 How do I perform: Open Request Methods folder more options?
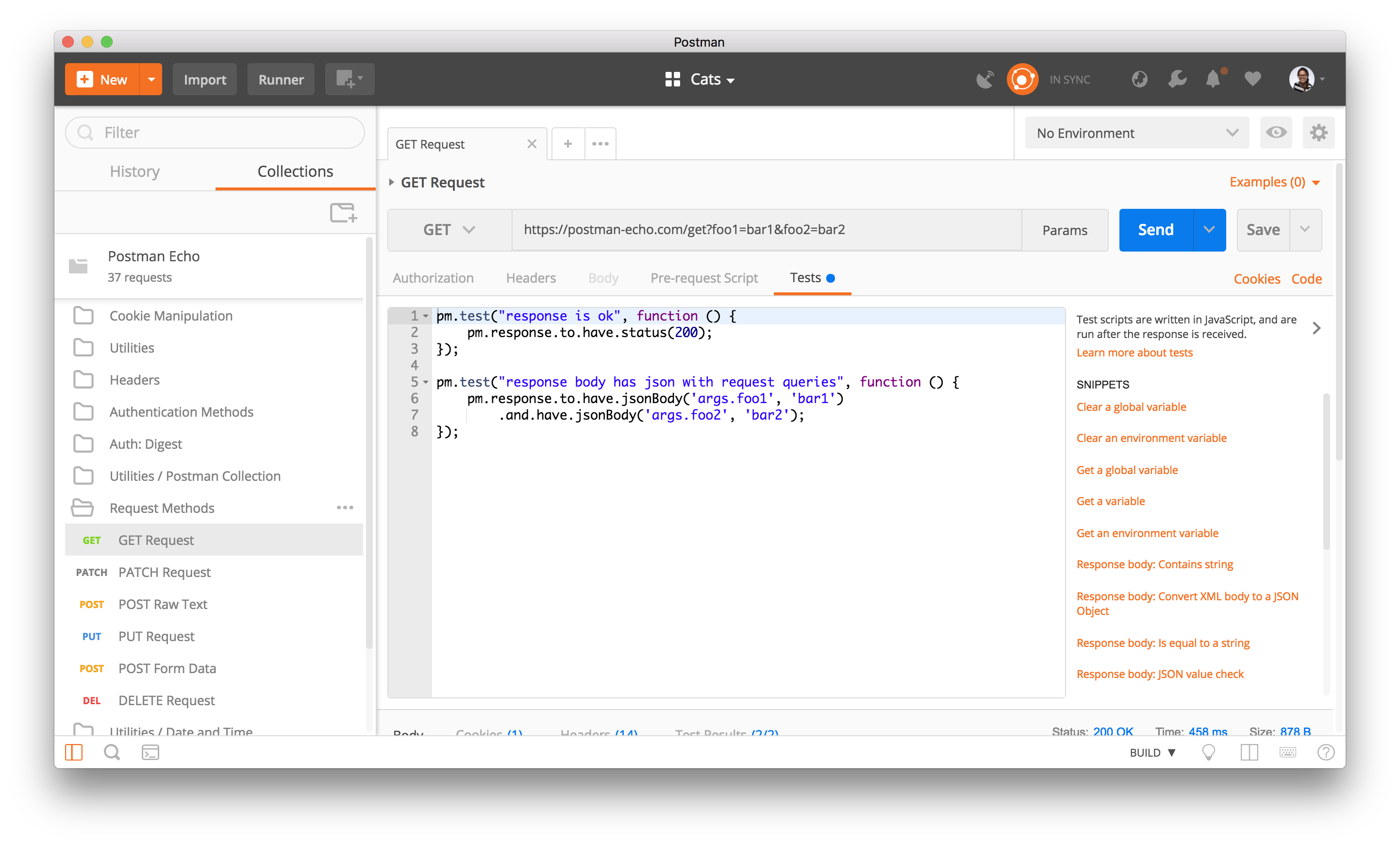click(x=345, y=508)
